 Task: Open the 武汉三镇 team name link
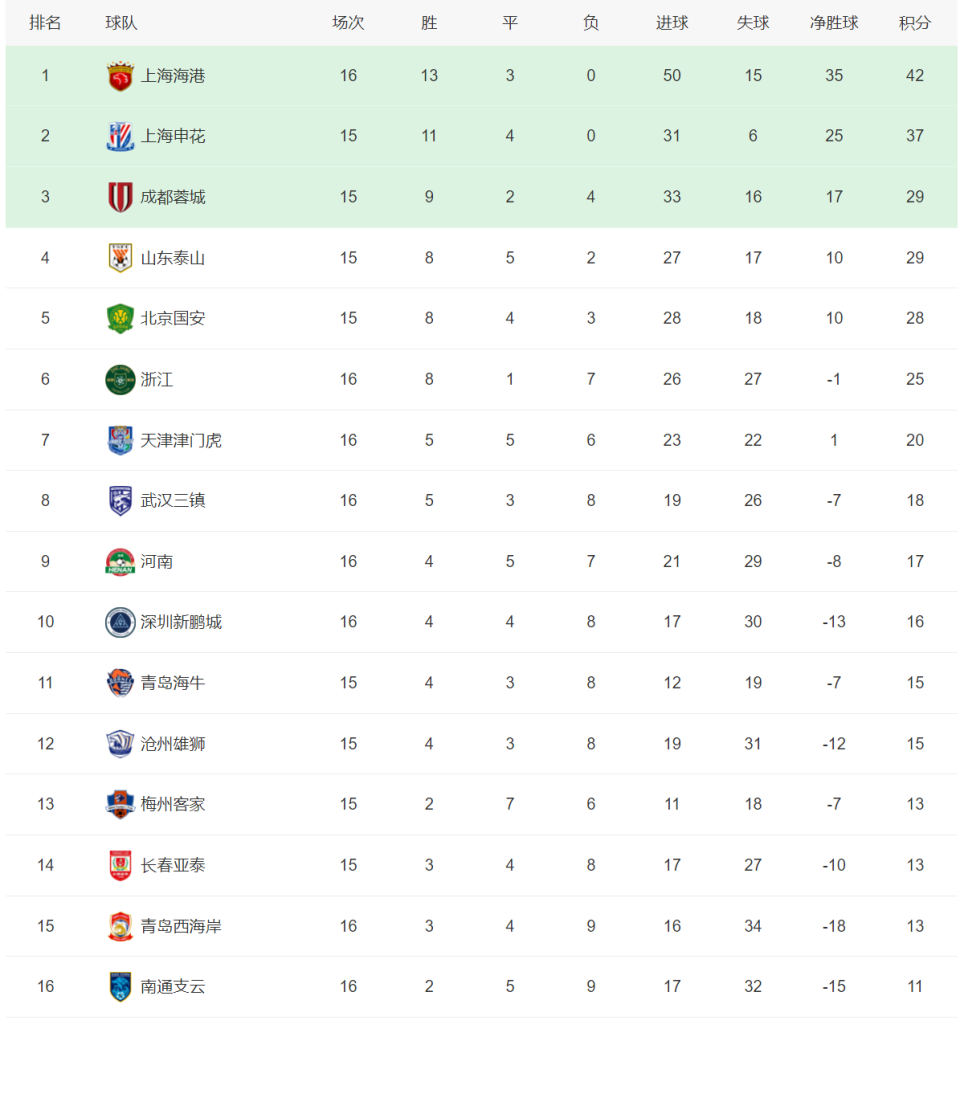coord(173,501)
